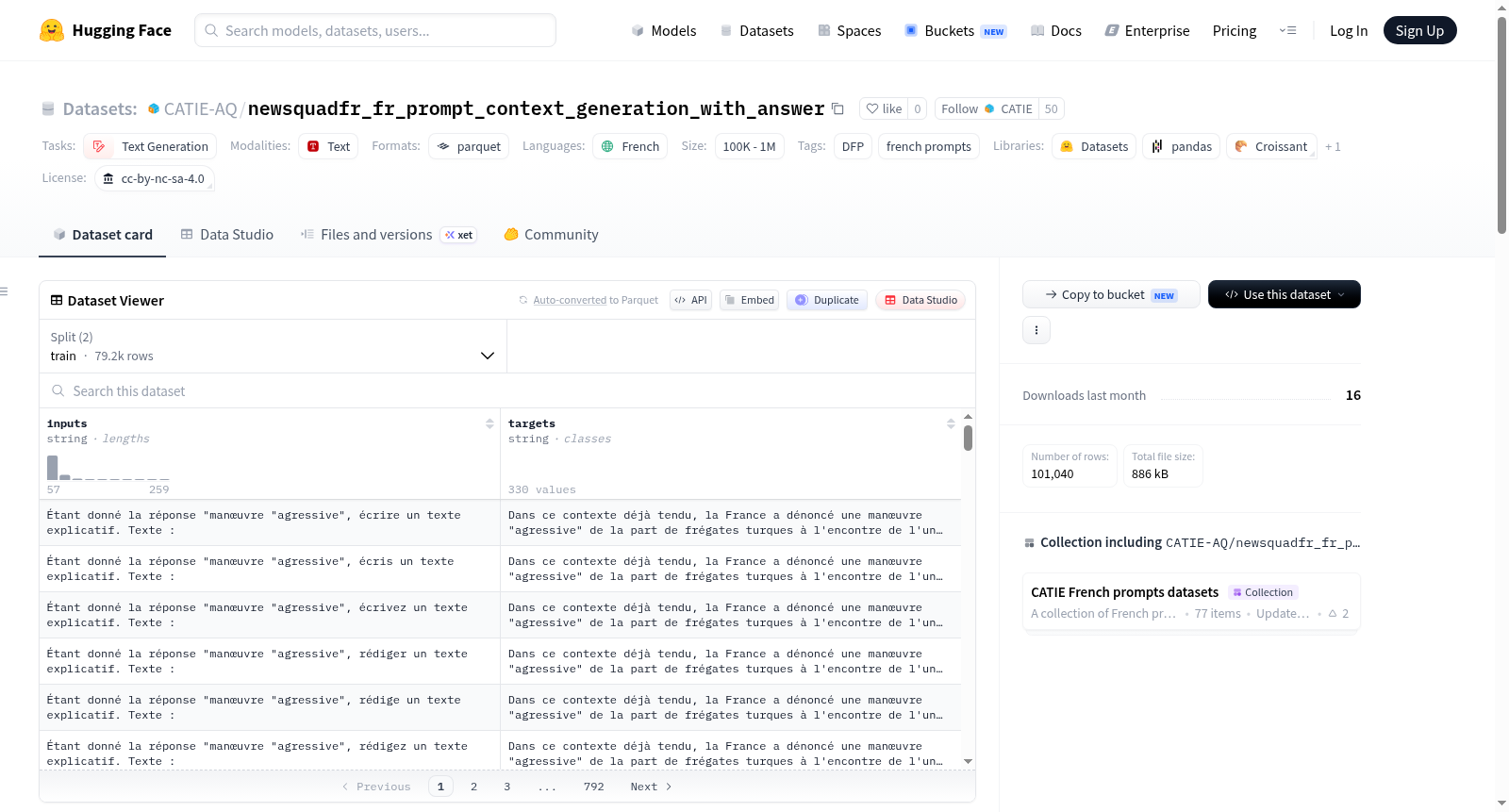Click the API button in Dataset Viewer
The width and height of the screenshot is (1509, 812).
point(690,300)
